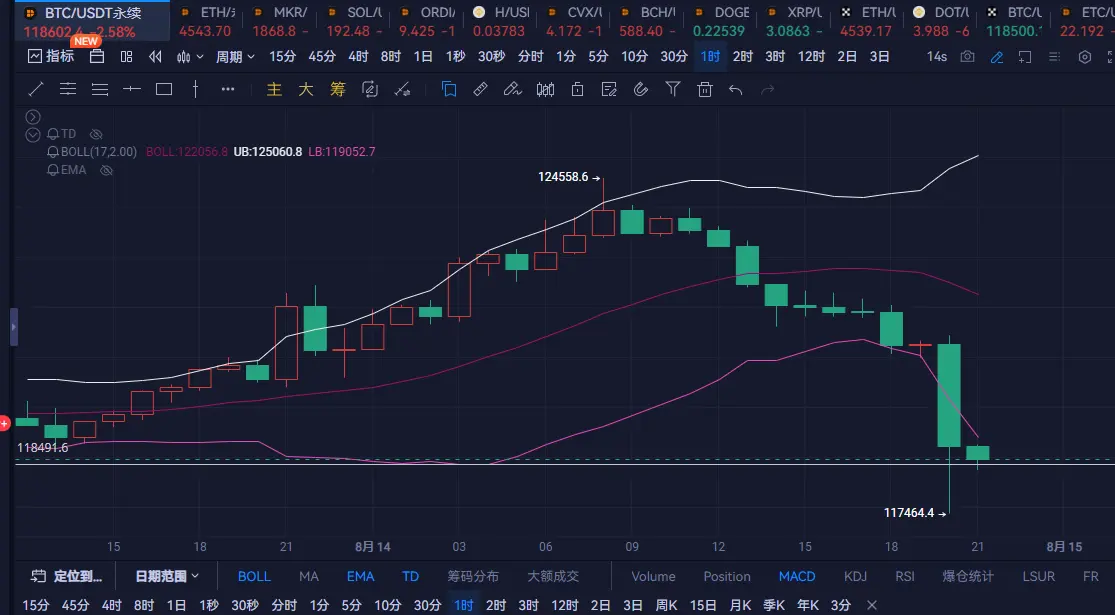This screenshot has width=1115, height=615.
Task: Collapse the top circle chevron in chart
Action: [x=33, y=117]
